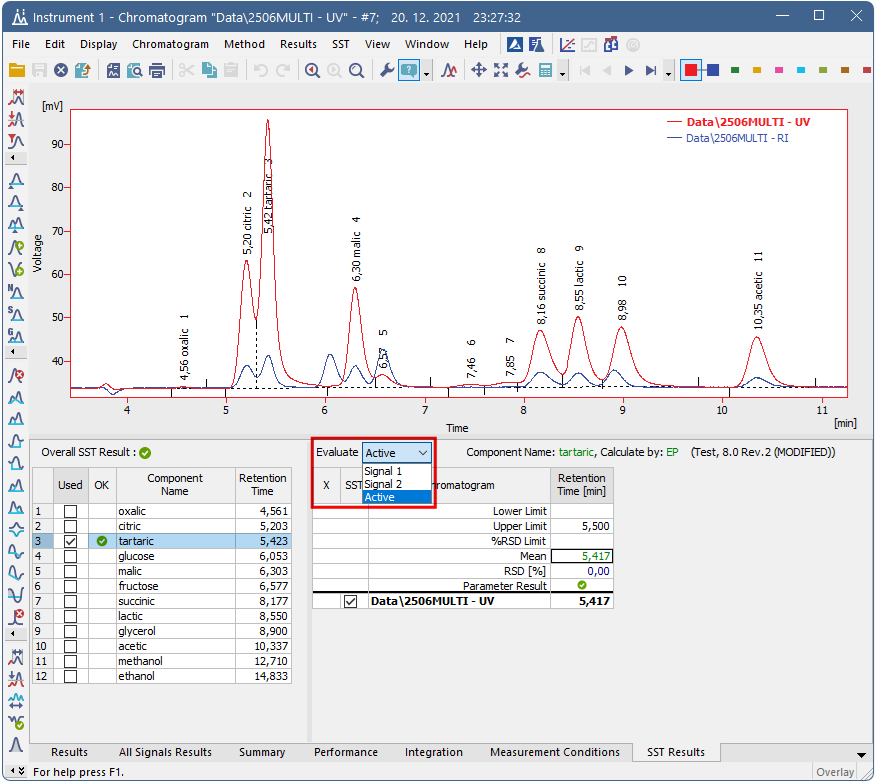
Task: Click the blue flask icon in menu bar
Action: coord(536,45)
